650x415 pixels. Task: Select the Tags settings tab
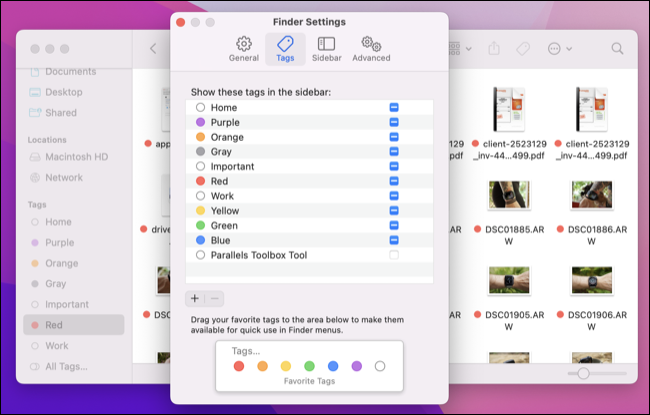pyautogui.click(x=285, y=49)
